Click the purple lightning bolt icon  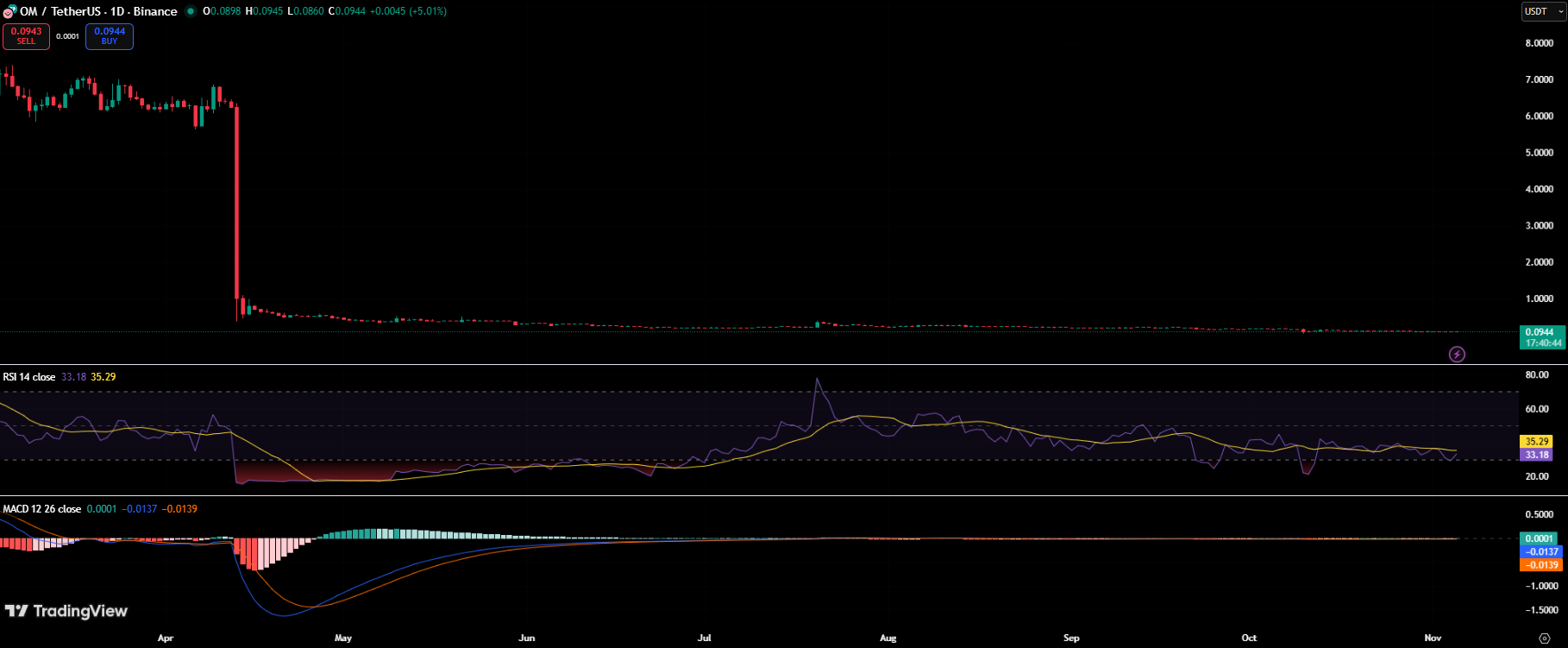1457,354
